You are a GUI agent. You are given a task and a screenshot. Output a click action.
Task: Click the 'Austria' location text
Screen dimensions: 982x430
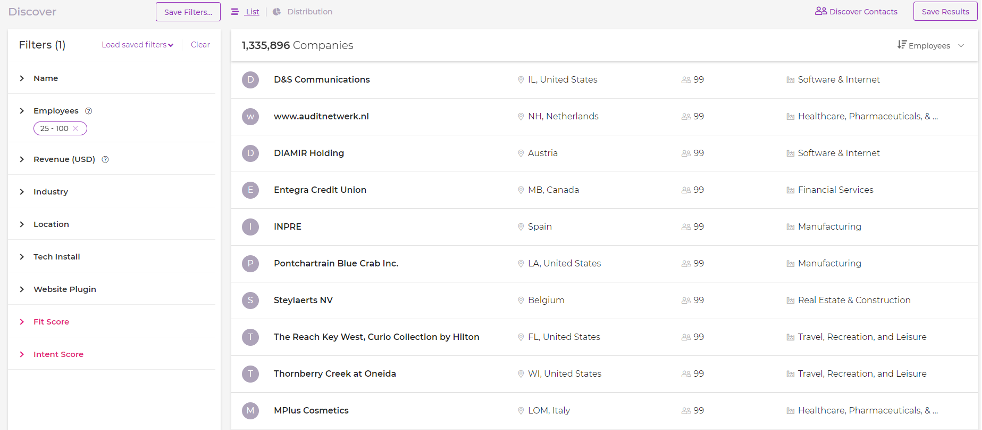[x=542, y=153]
